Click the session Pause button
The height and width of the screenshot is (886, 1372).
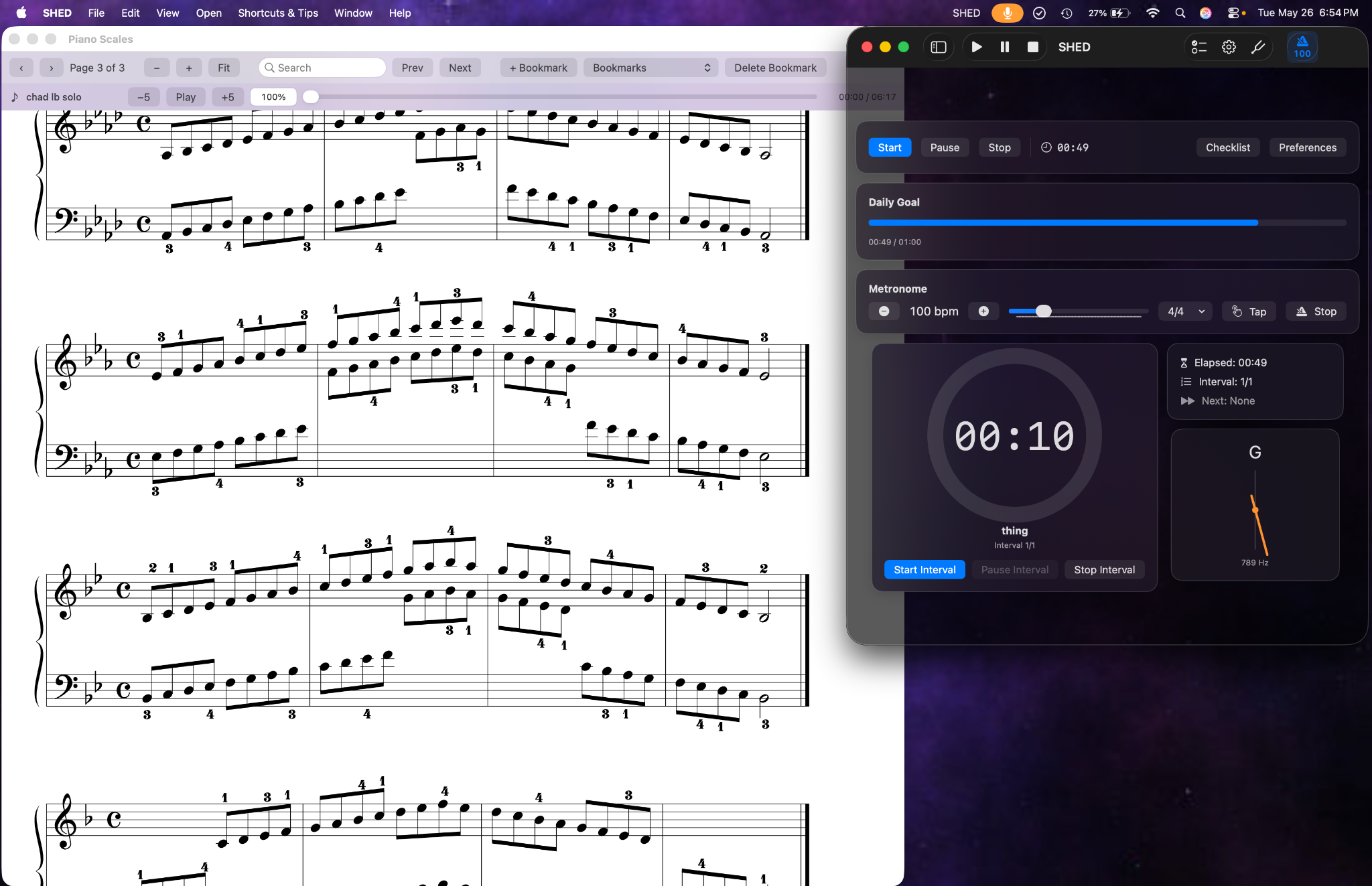945,147
